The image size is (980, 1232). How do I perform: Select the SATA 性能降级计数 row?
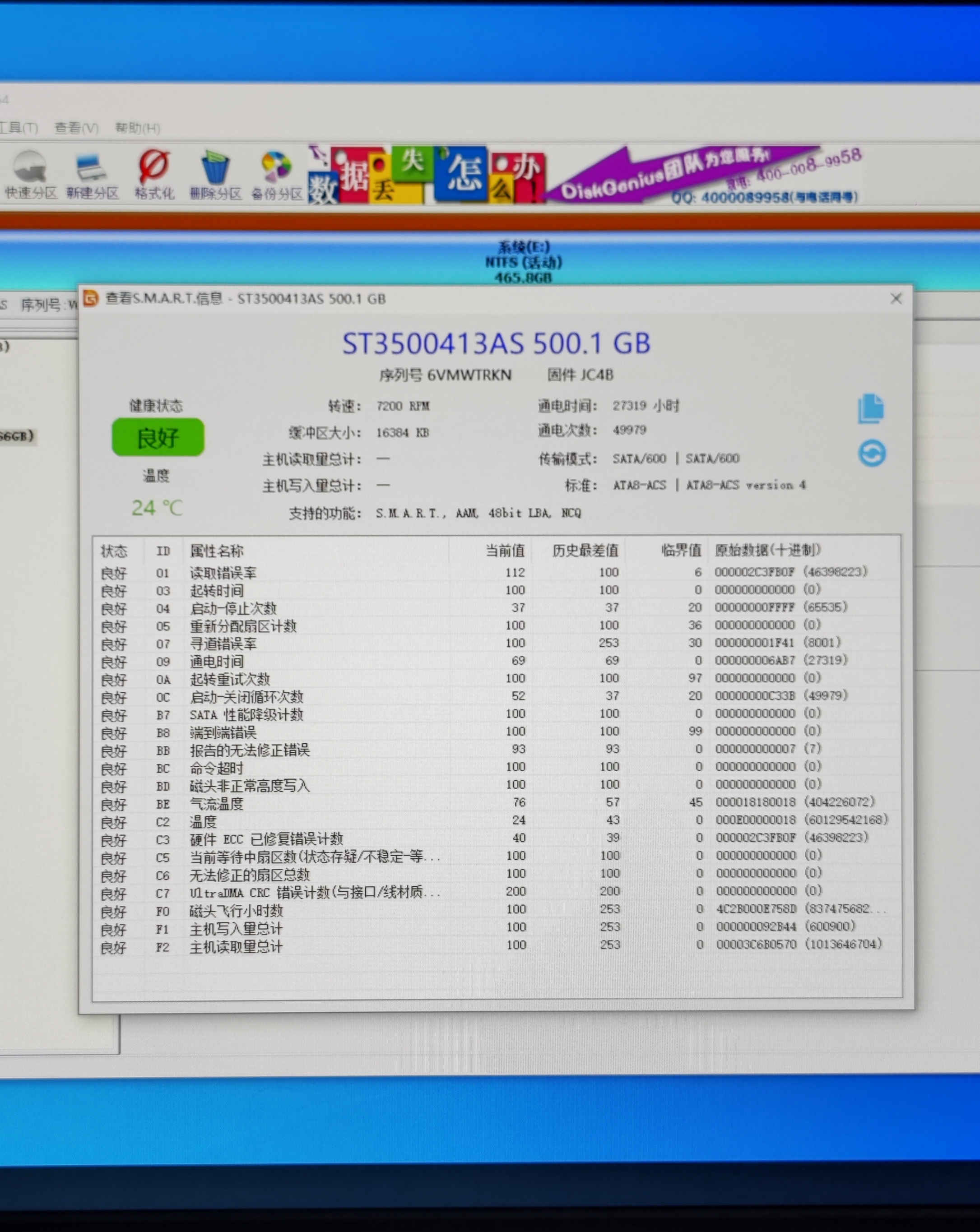point(497,714)
